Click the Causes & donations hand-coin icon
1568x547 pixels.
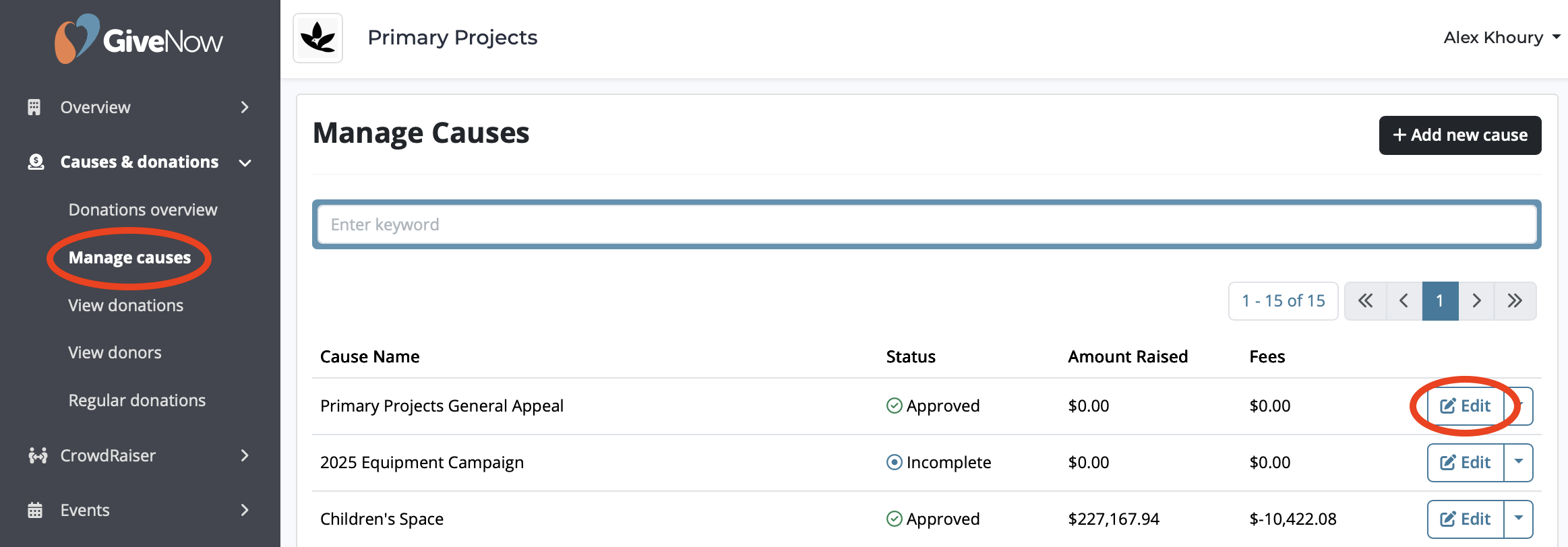36,162
